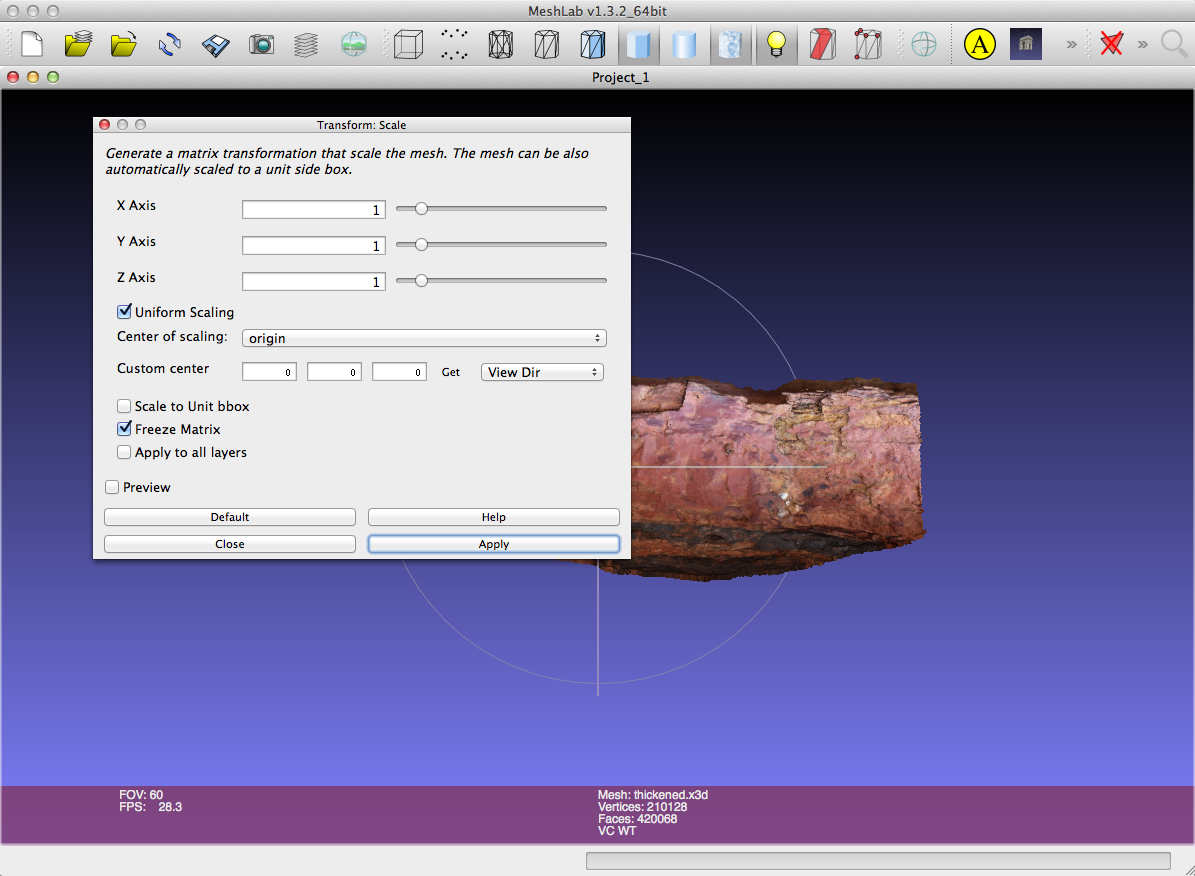Click the Reload mesh icon
The width and height of the screenshot is (1195, 876).
click(170, 44)
